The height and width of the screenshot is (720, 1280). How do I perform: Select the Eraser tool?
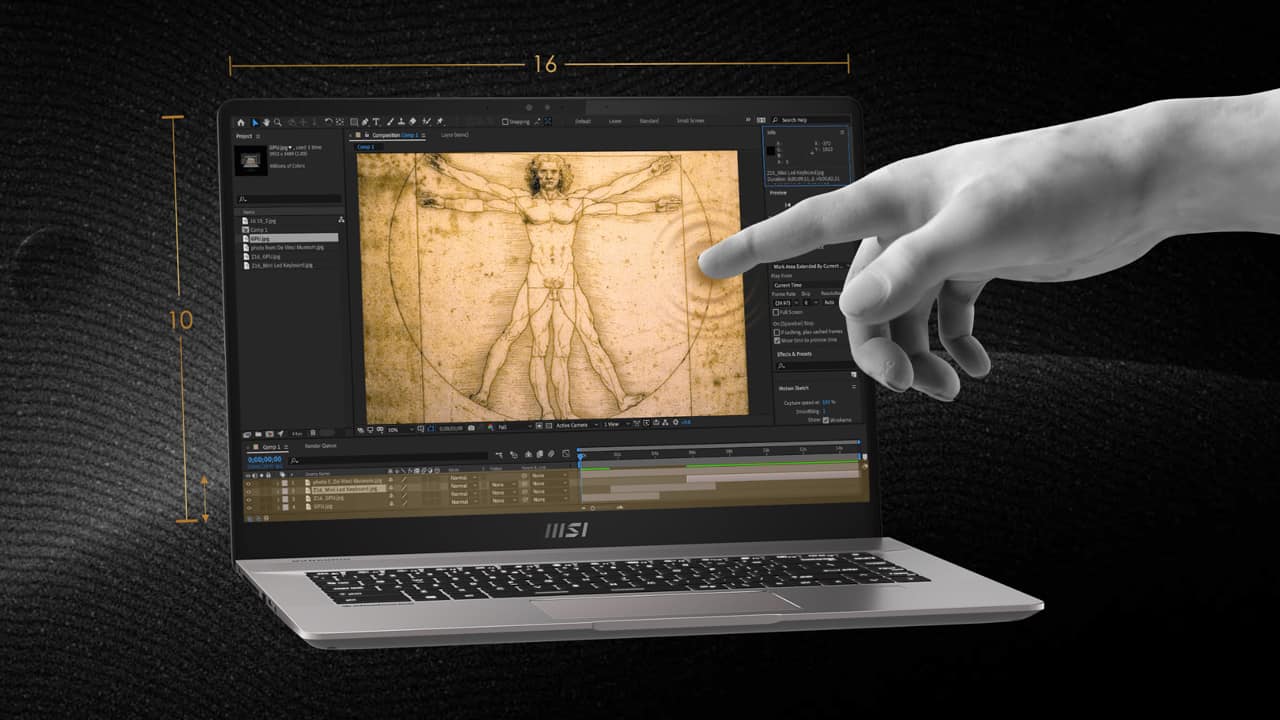(412, 121)
